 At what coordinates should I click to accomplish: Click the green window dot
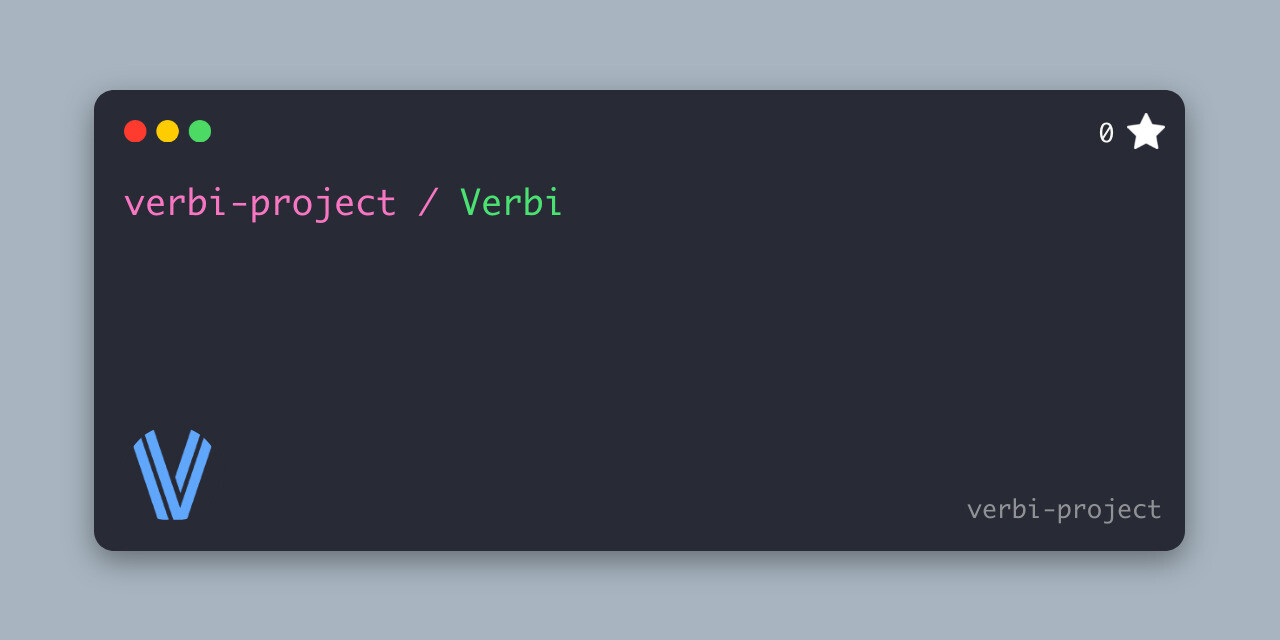(x=200, y=131)
